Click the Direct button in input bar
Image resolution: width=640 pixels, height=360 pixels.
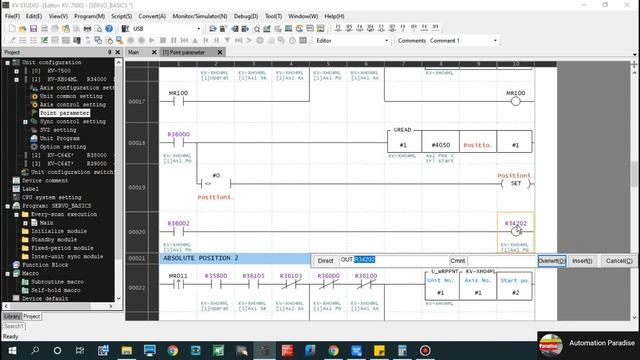coord(325,261)
